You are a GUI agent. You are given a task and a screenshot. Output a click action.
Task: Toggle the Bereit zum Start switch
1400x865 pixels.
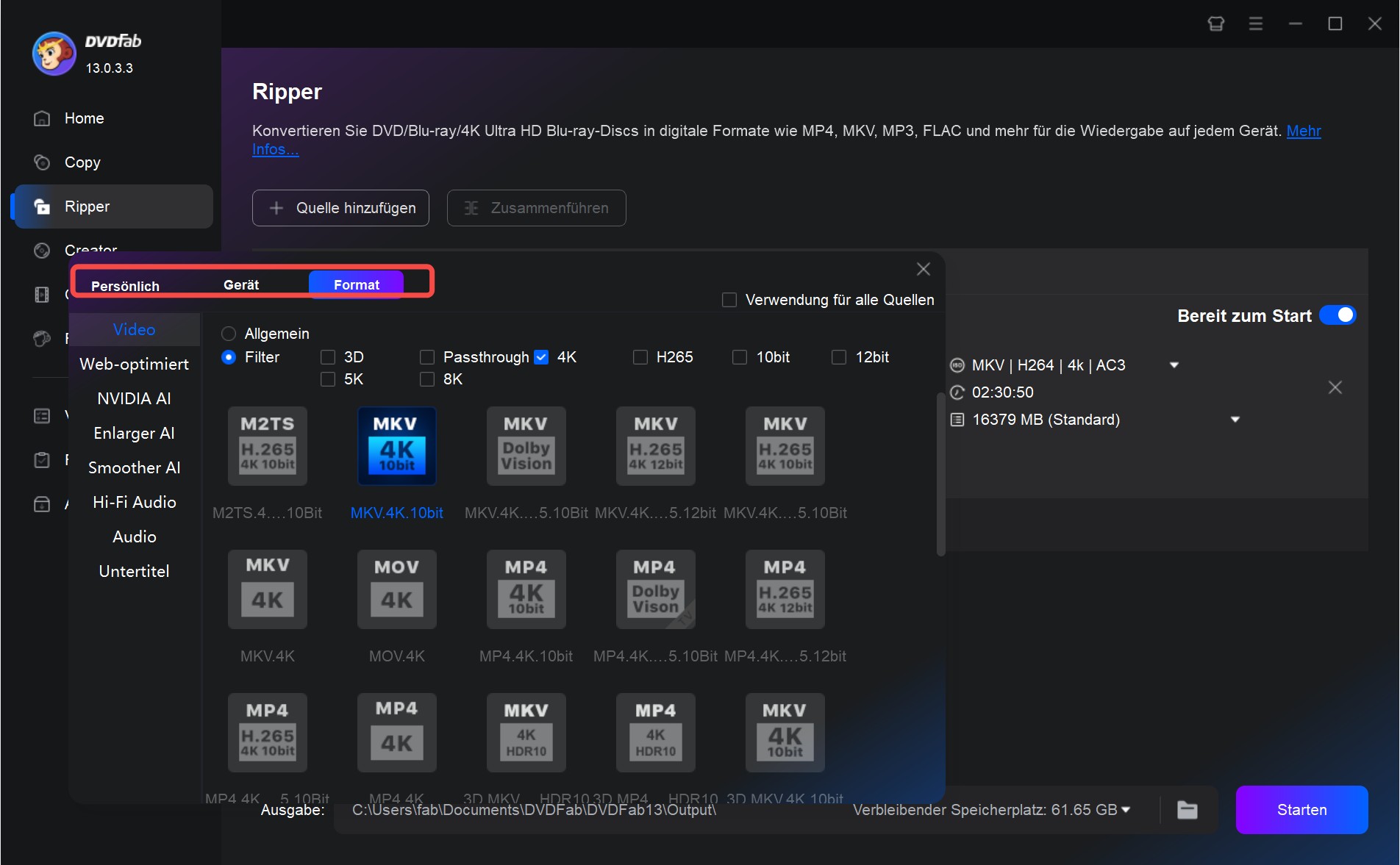1337,315
